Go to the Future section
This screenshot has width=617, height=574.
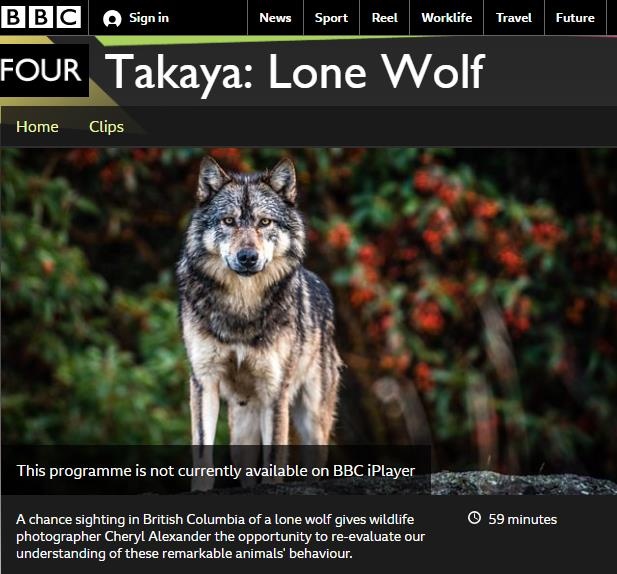575,18
